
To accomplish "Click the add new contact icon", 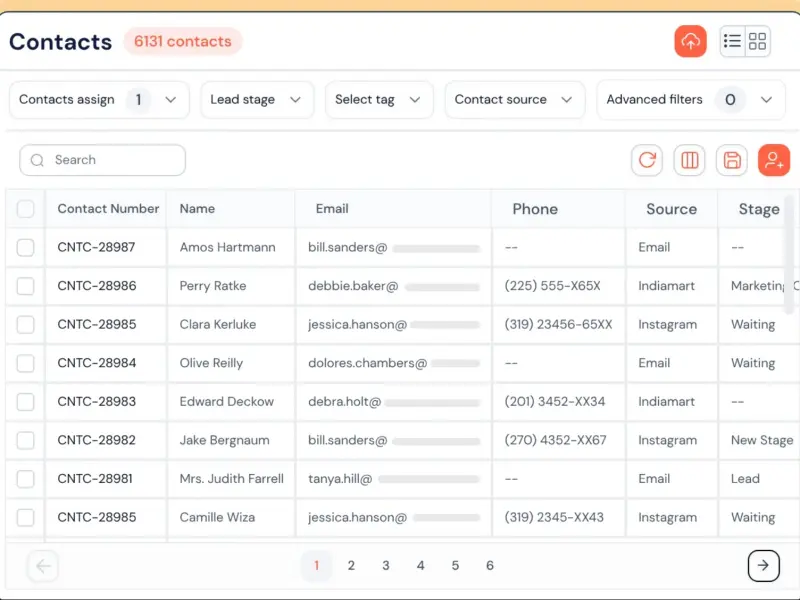I will pos(774,160).
